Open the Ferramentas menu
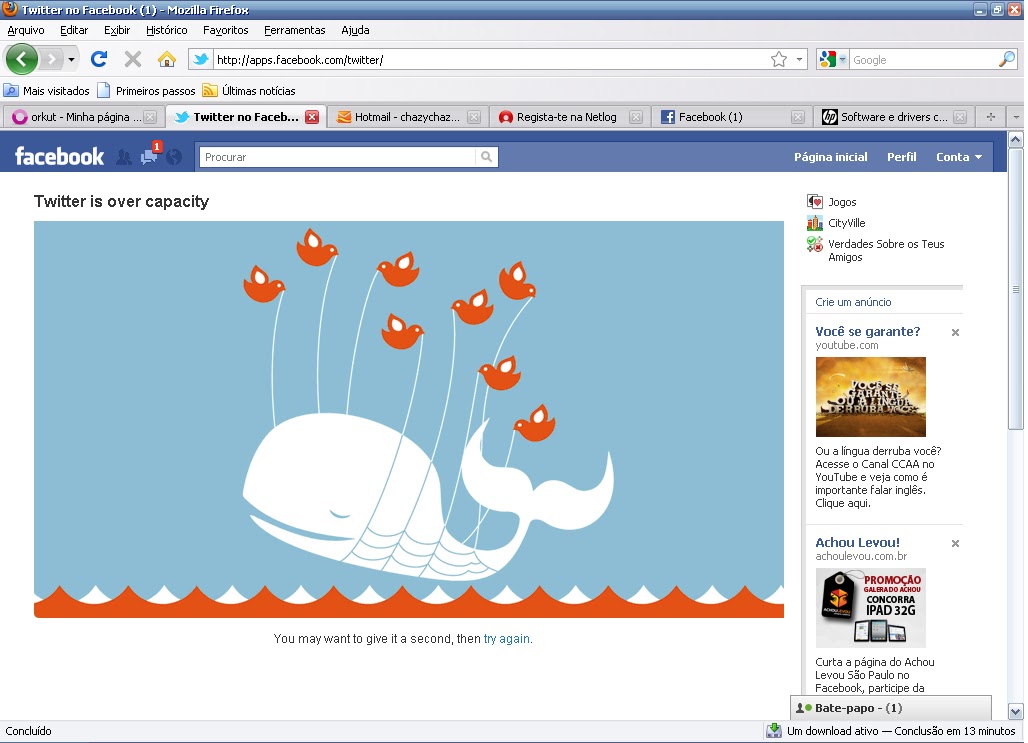 tap(294, 30)
